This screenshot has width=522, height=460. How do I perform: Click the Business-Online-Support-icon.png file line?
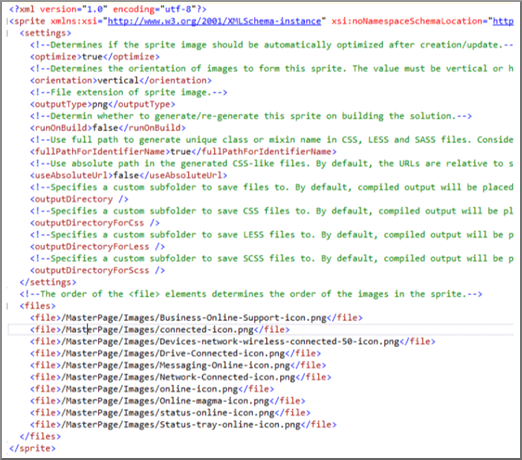click(x=196, y=318)
